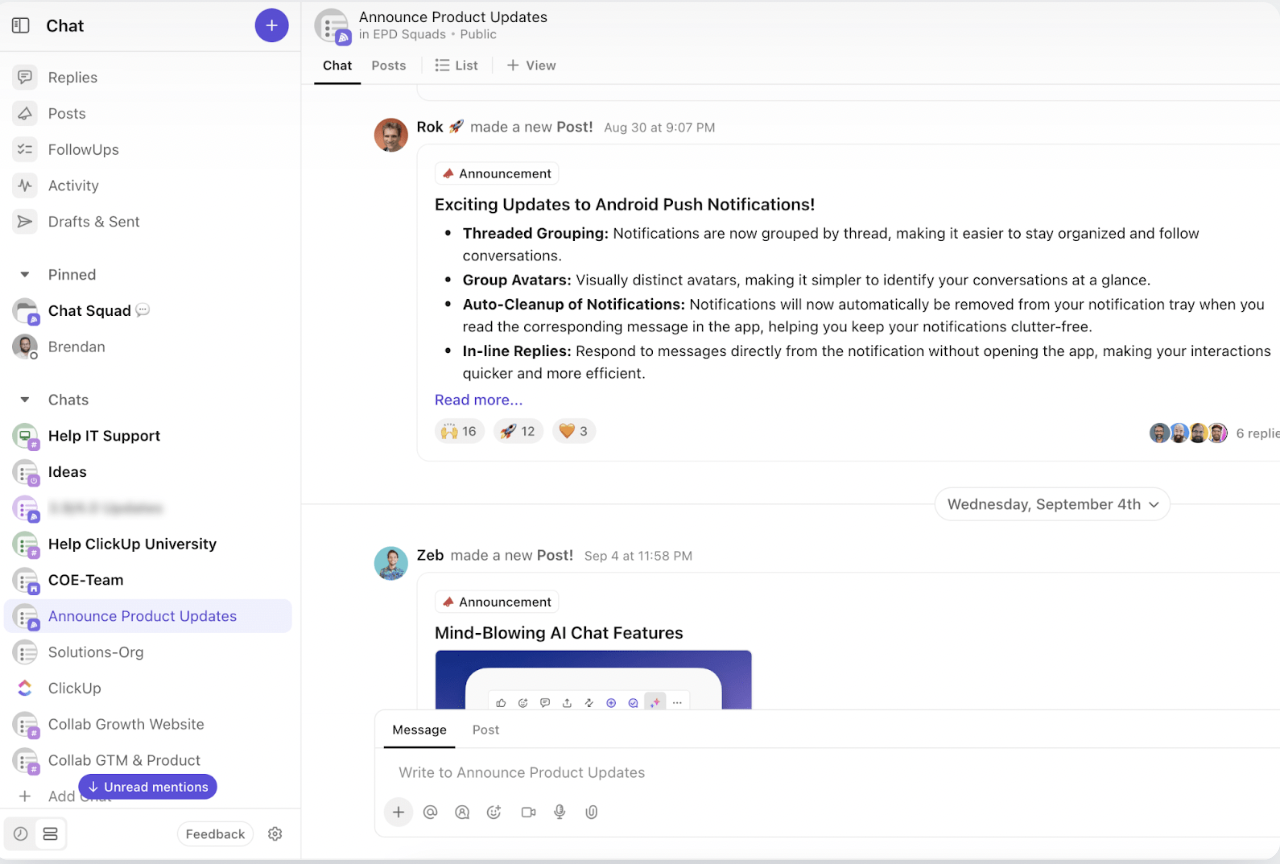Click the purple plus new chat button
This screenshot has height=864, width=1280.
coord(272,26)
